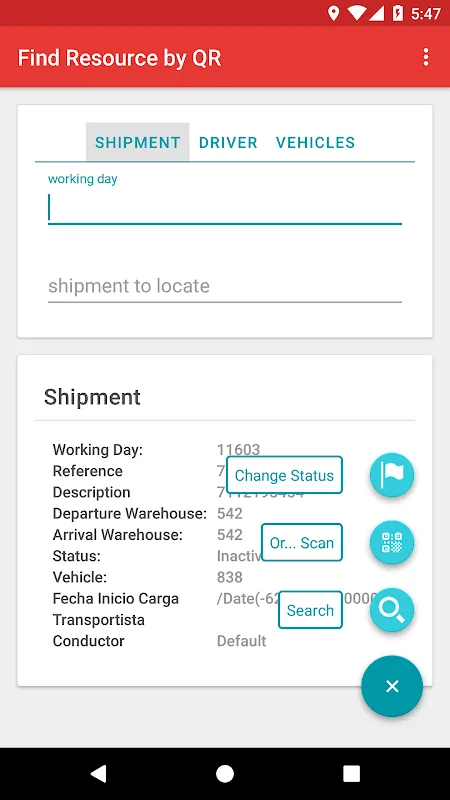Tap the Android recent apps square

point(351,773)
